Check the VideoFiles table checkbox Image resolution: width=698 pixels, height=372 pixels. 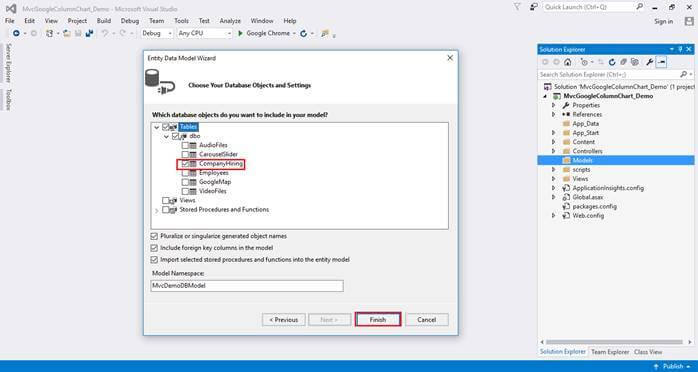coord(185,191)
